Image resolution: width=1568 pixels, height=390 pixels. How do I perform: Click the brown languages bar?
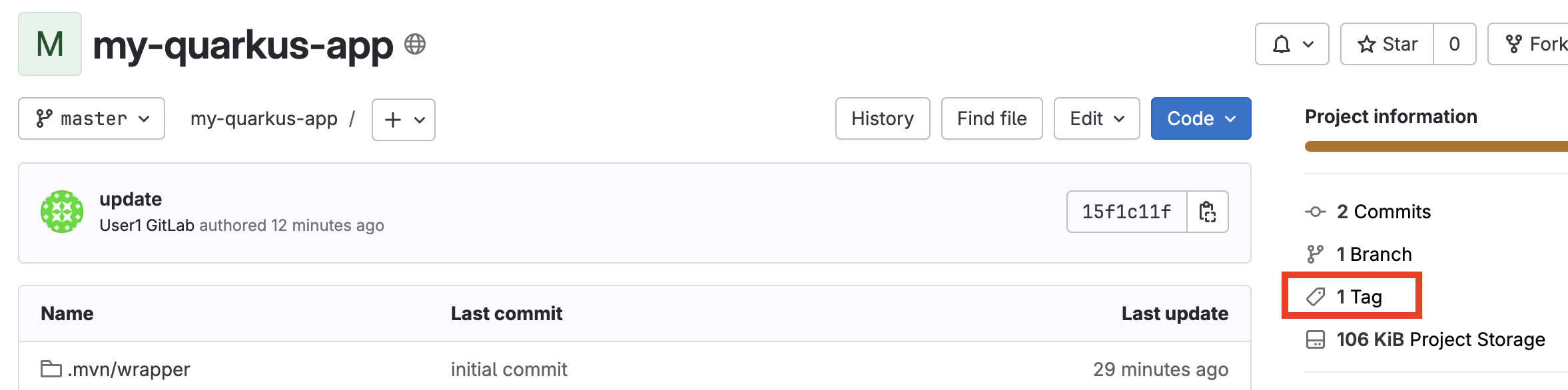point(1436,146)
